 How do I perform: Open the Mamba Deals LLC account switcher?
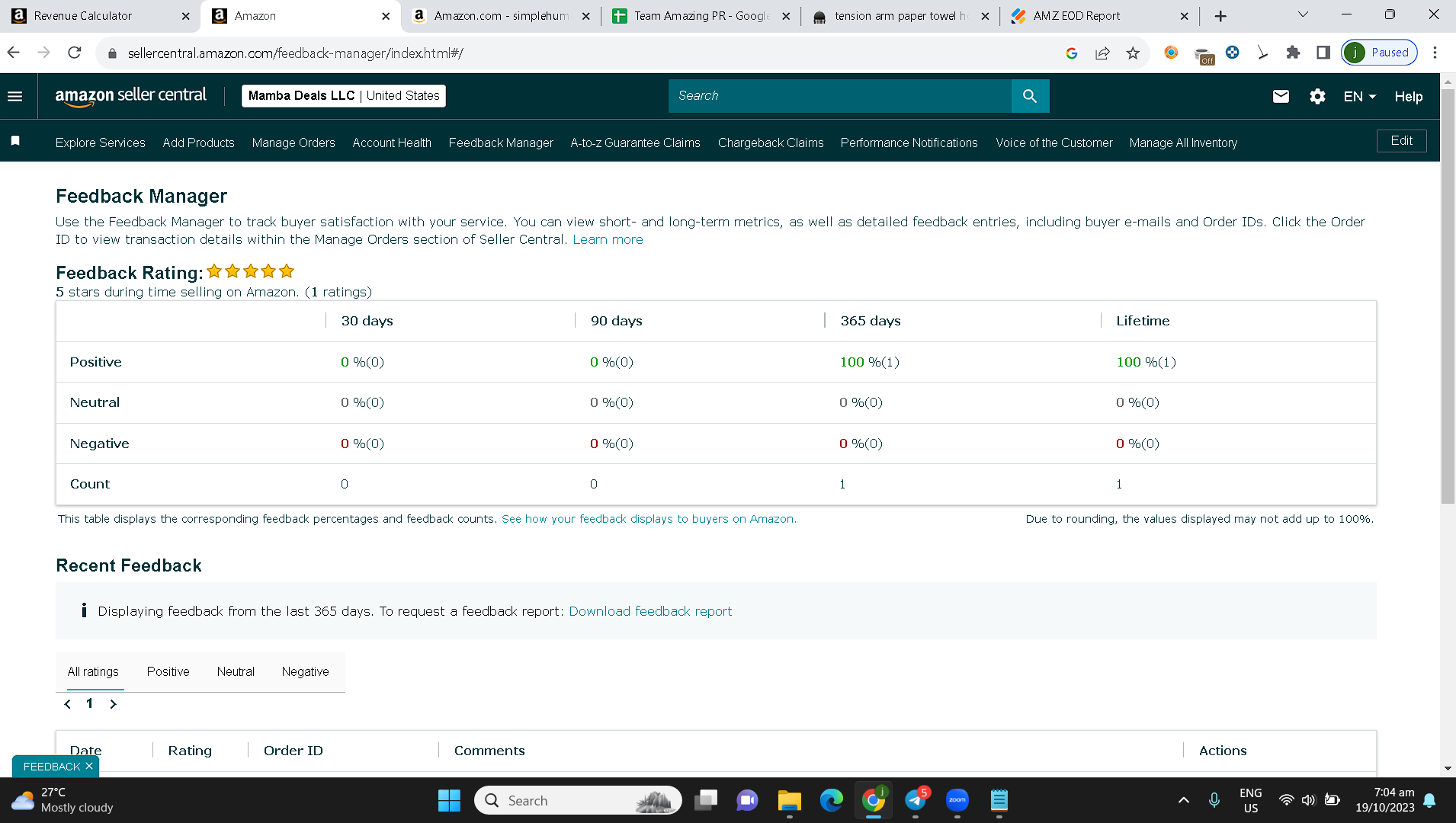coord(344,96)
